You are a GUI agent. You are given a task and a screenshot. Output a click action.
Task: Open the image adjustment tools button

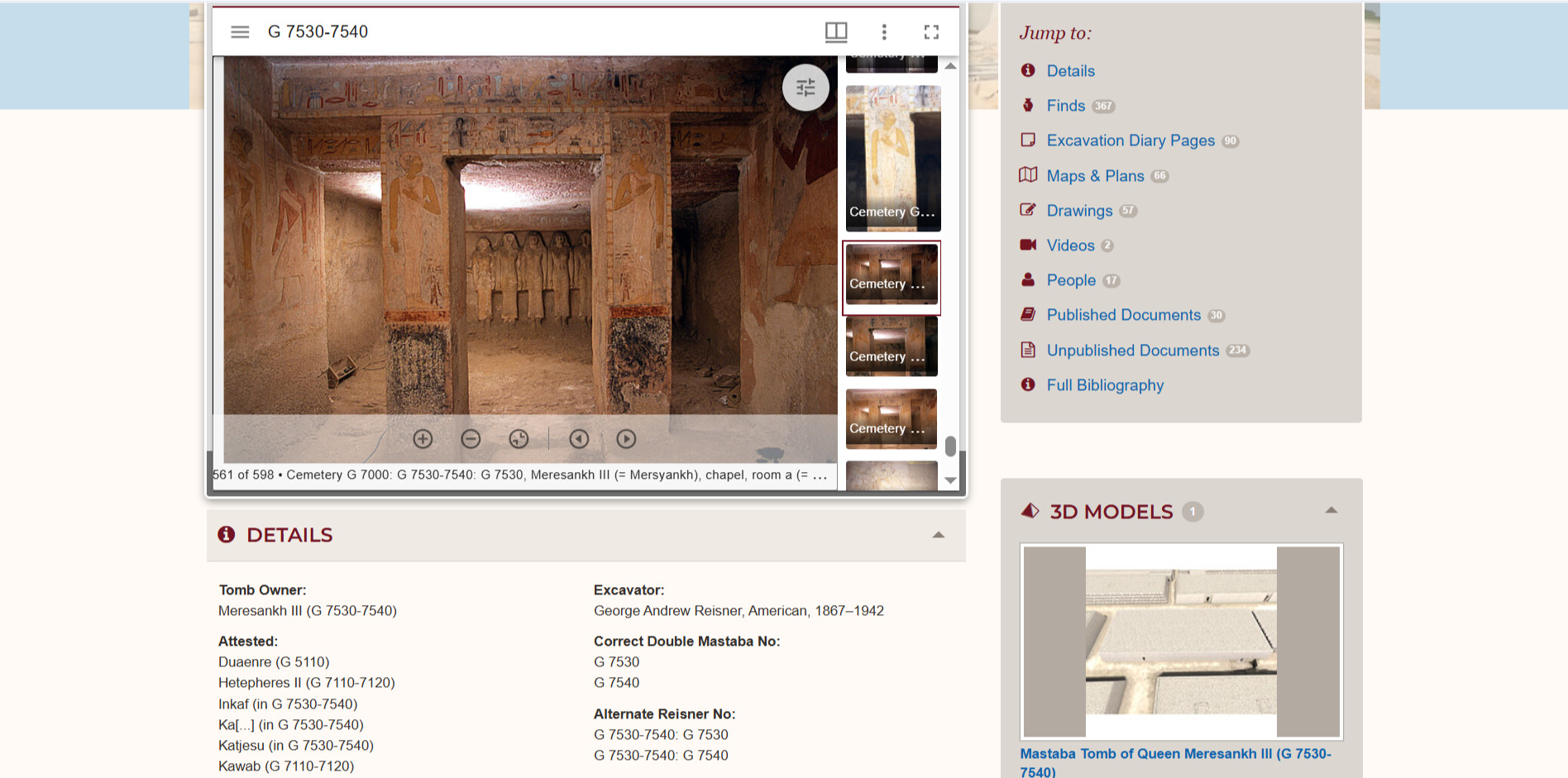pos(806,88)
